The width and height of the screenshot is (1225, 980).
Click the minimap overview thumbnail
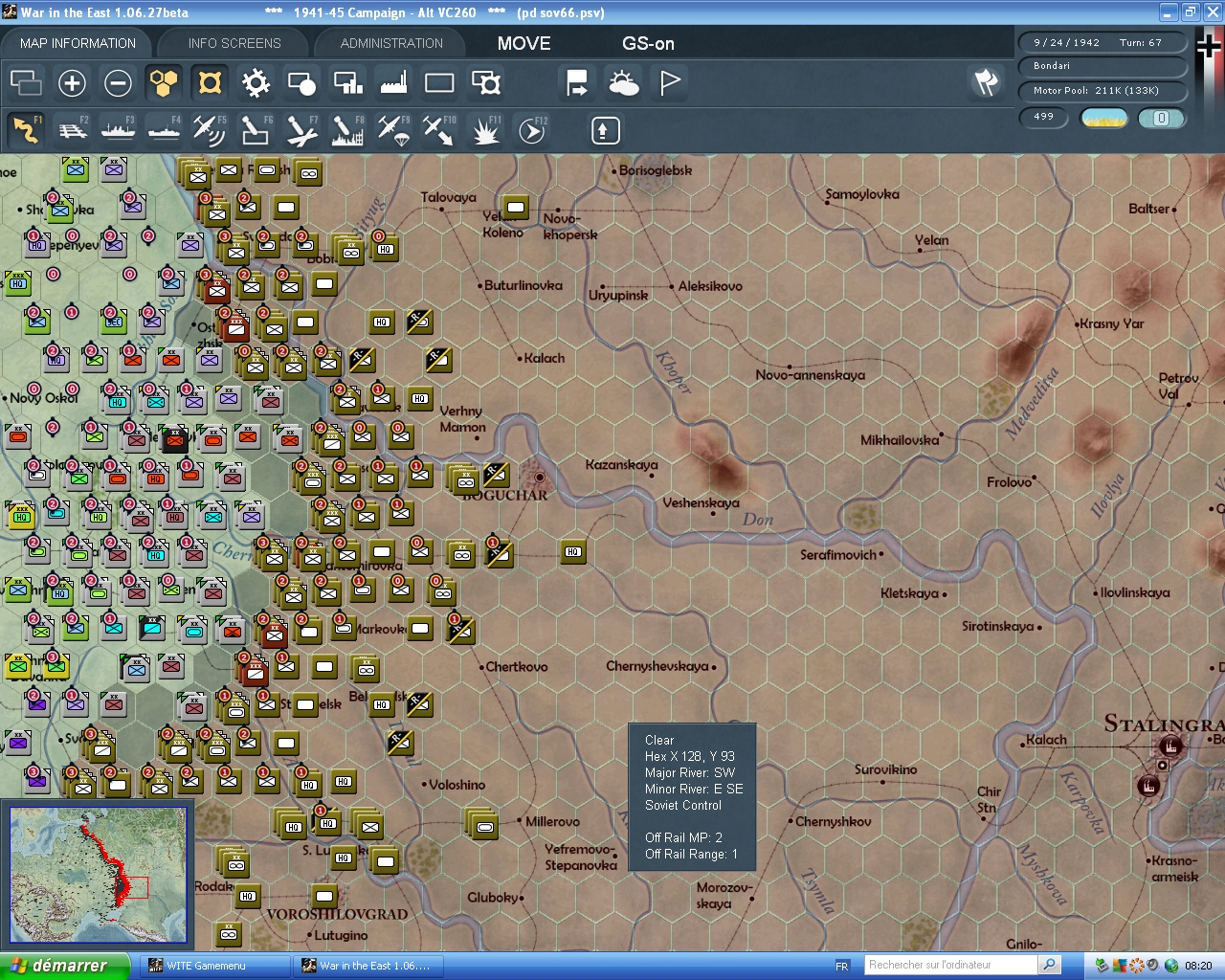pos(97,874)
